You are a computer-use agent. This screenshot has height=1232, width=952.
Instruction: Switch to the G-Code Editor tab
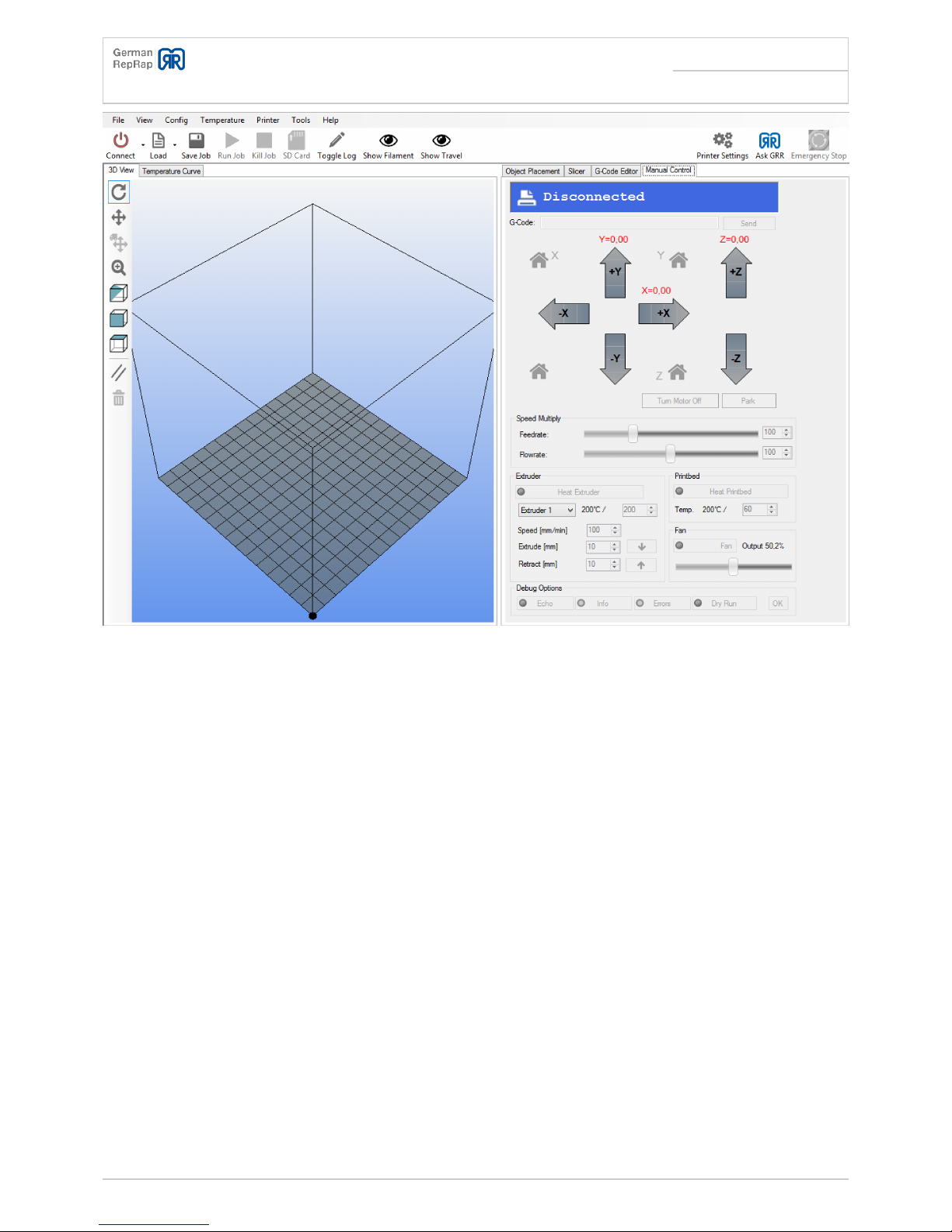click(x=616, y=171)
